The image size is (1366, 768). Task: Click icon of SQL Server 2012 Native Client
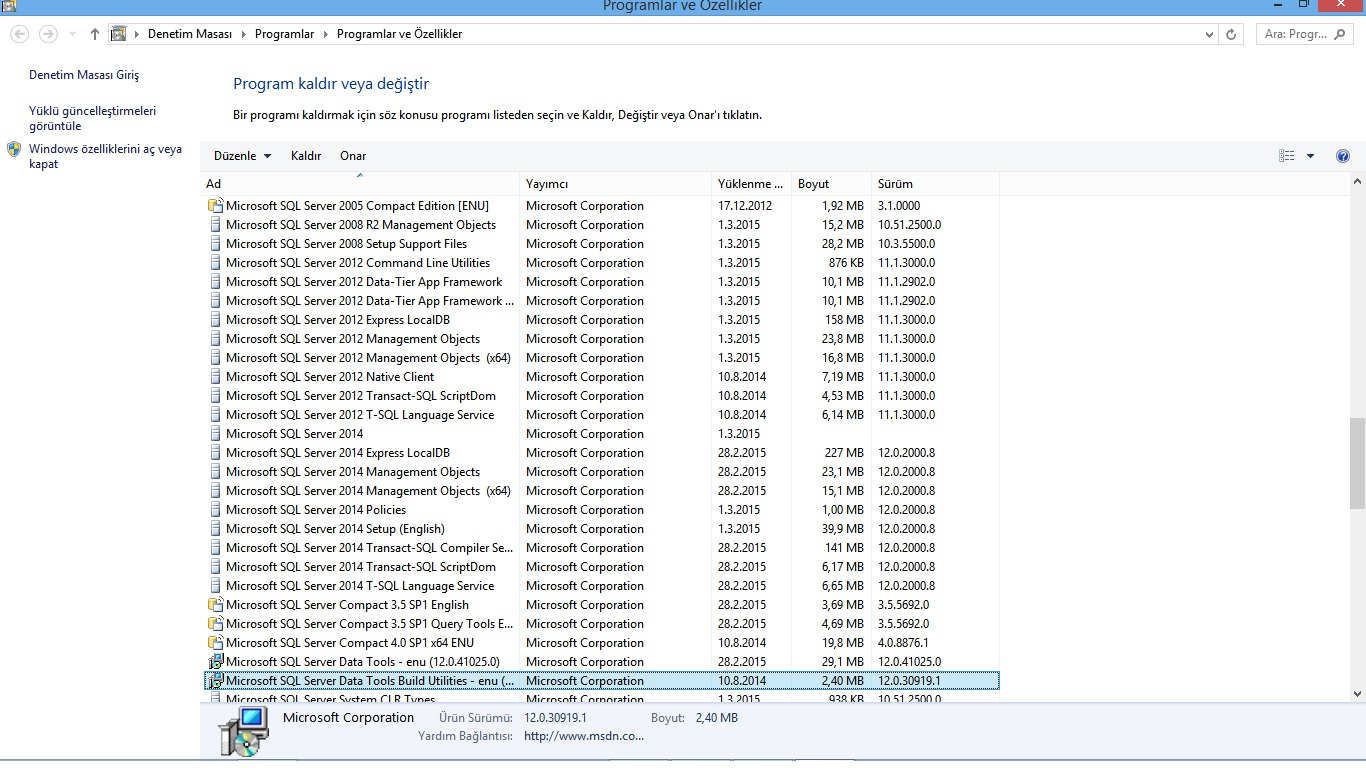(x=215, y=377)
